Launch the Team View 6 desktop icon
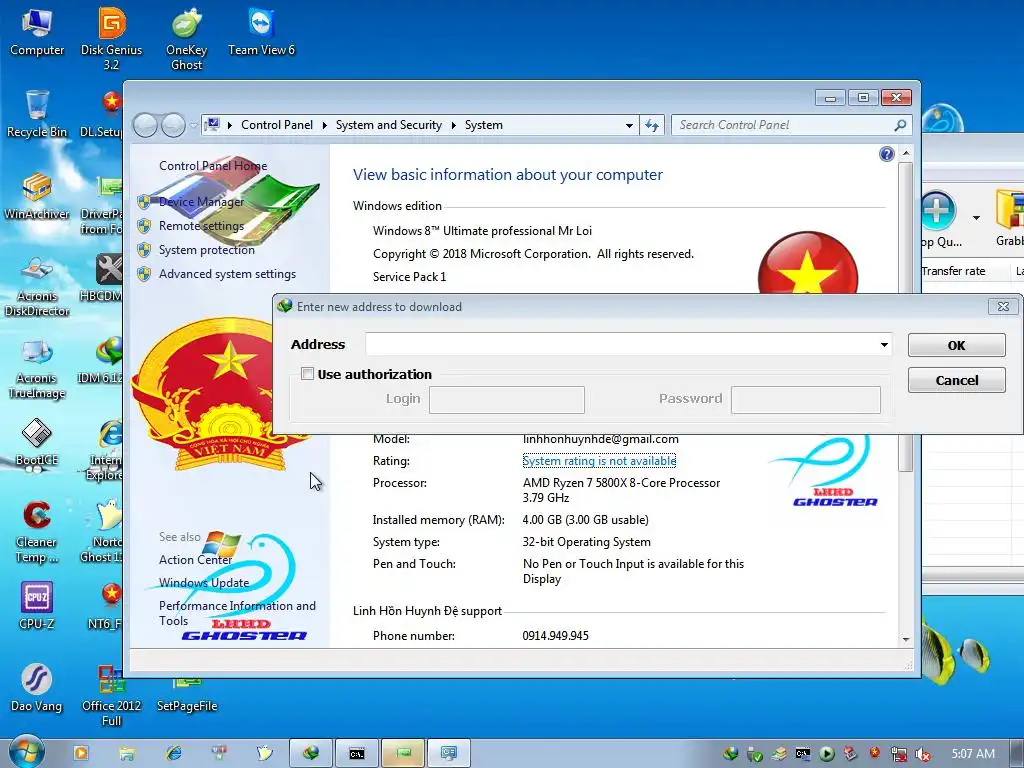The height and width of the screenshot is (768, 1024). coord(261,32)
